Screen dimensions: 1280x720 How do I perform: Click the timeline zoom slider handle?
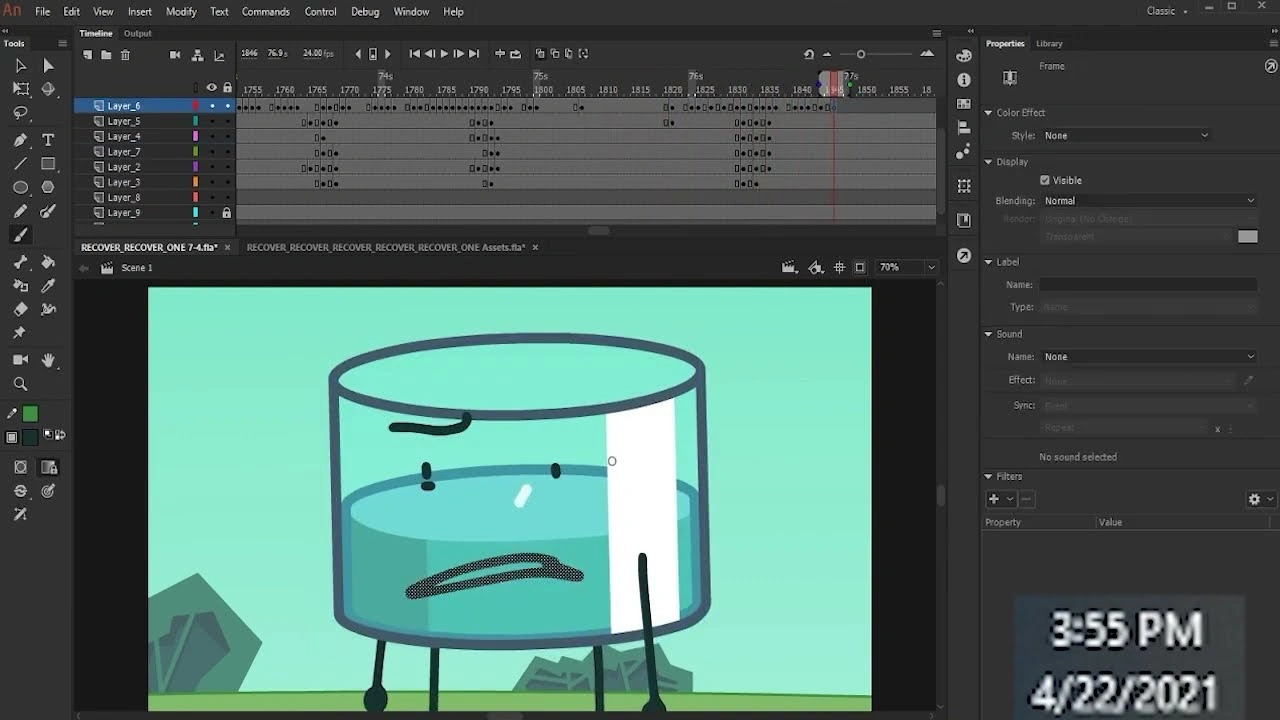click(861, 54)
